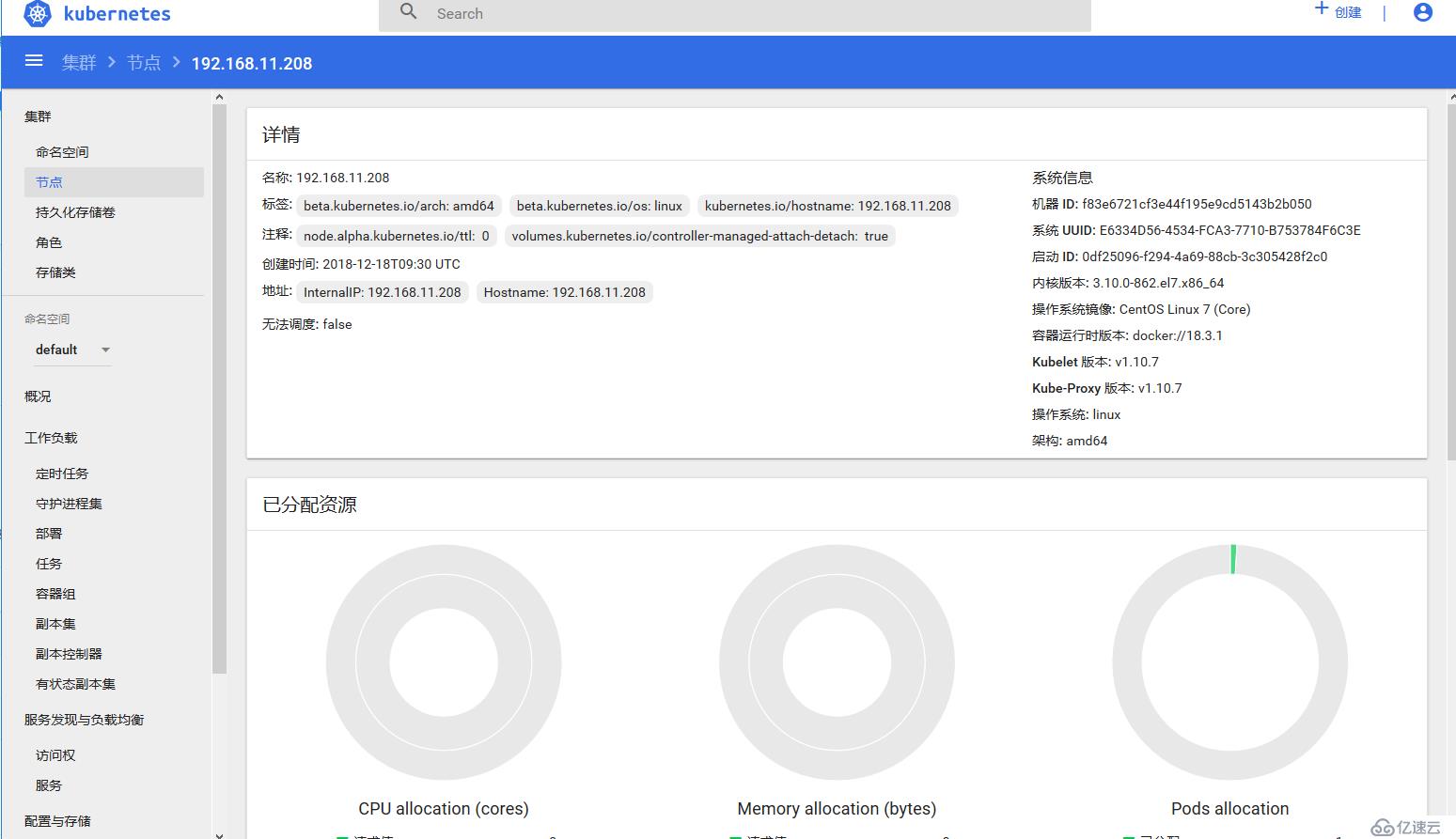Open 定时任务 sidebar item
The height and width of the screenshot is (839, 1456).
[x=62, y=474]
